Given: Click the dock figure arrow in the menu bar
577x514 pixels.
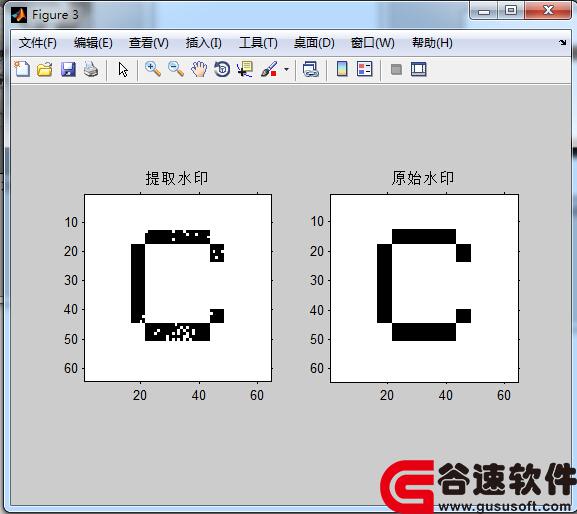Looking at the screenshot, I should click(563, 43).
